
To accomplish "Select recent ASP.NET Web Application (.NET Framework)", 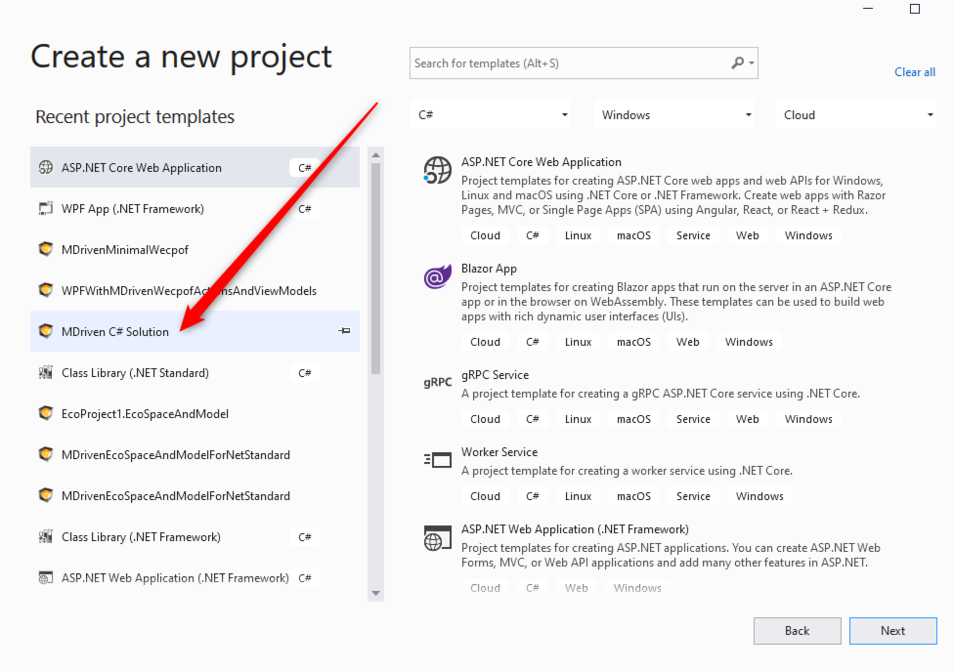I will click(195, 578).
